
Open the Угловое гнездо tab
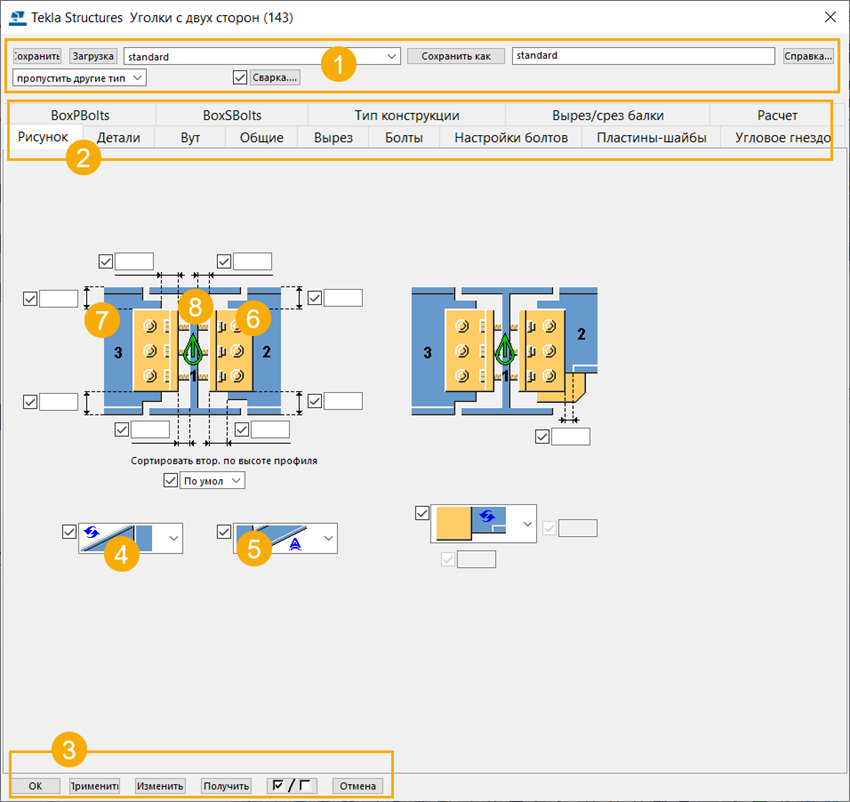point(782,138)
